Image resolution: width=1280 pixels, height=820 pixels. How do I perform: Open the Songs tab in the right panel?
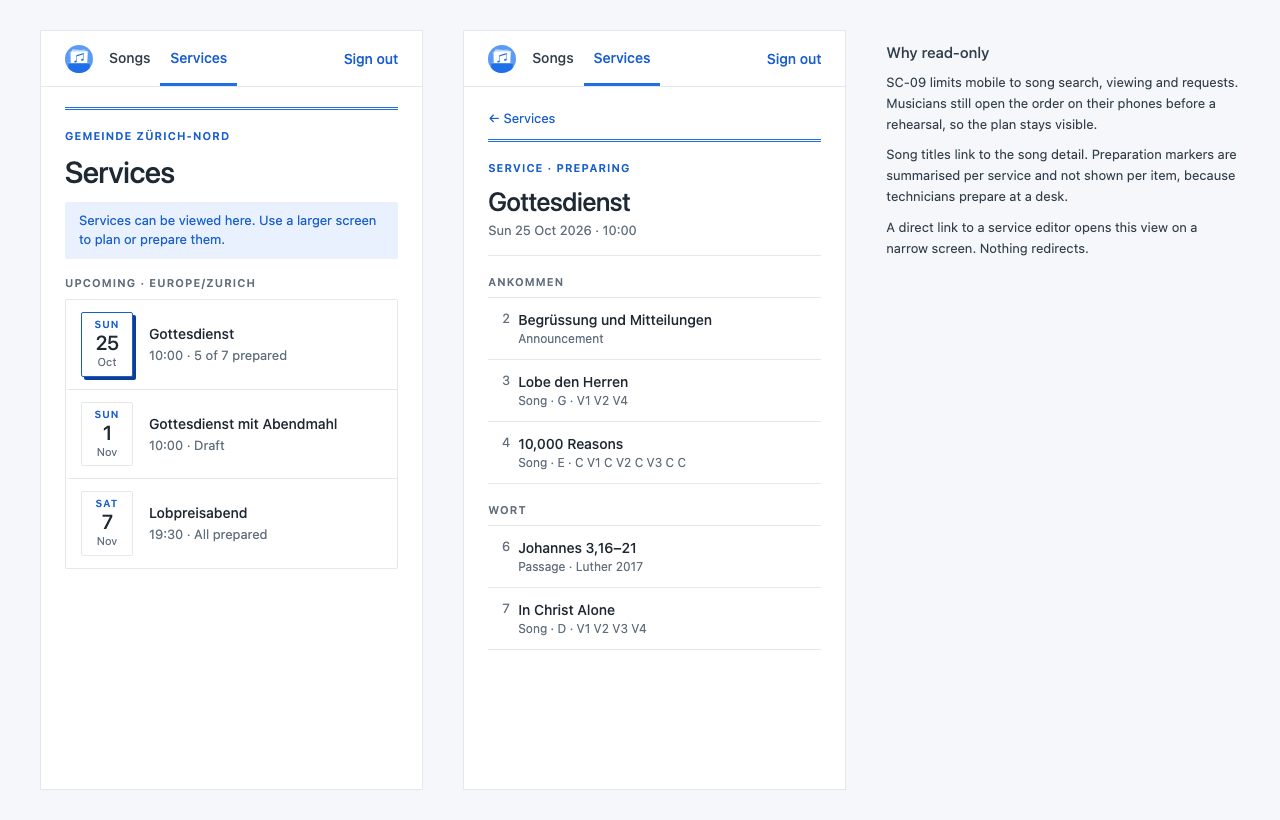pos(553,58)
